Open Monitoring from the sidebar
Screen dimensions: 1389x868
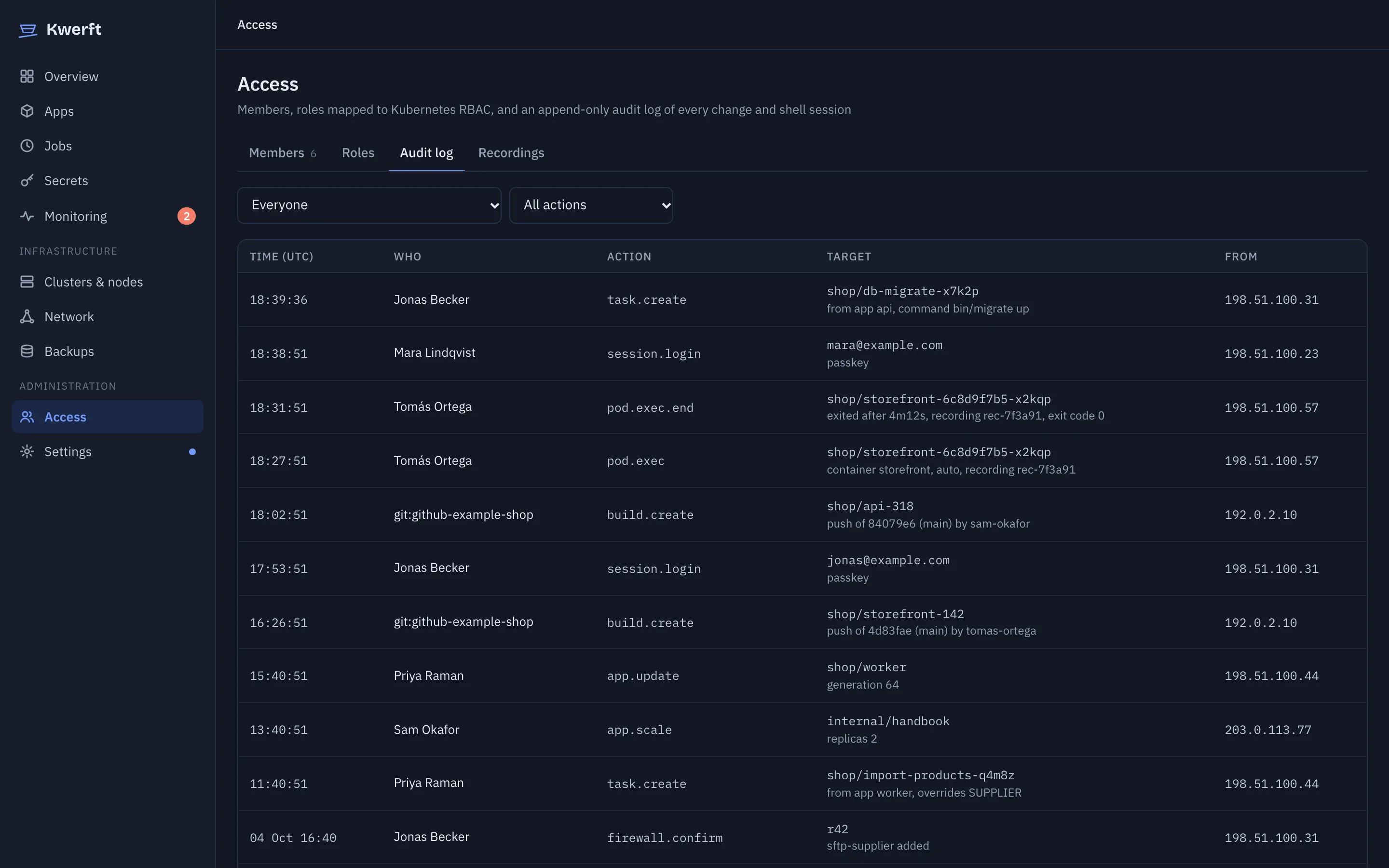(x=108, y=216)
